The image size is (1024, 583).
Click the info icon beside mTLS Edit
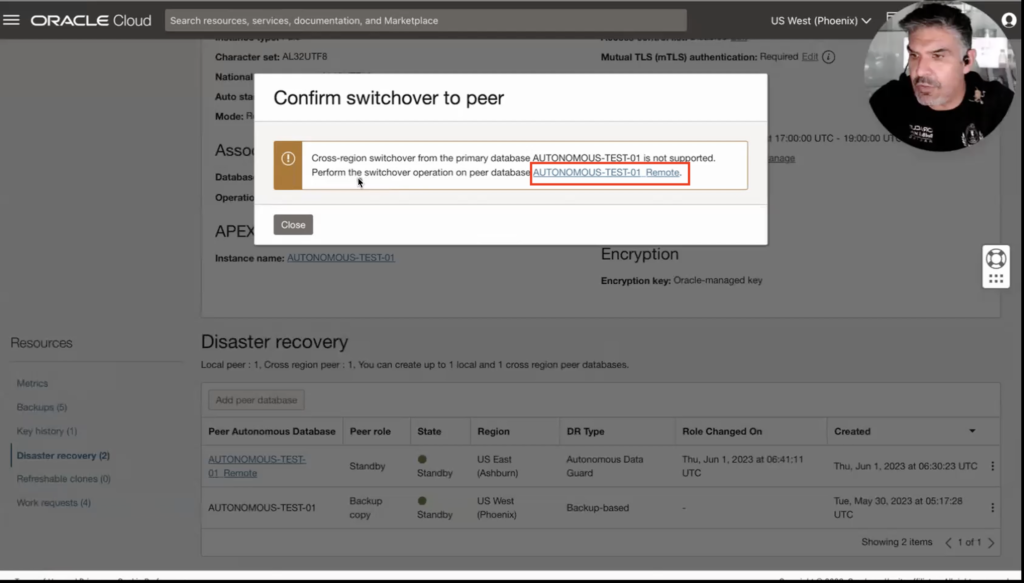[x=828, y=58]
